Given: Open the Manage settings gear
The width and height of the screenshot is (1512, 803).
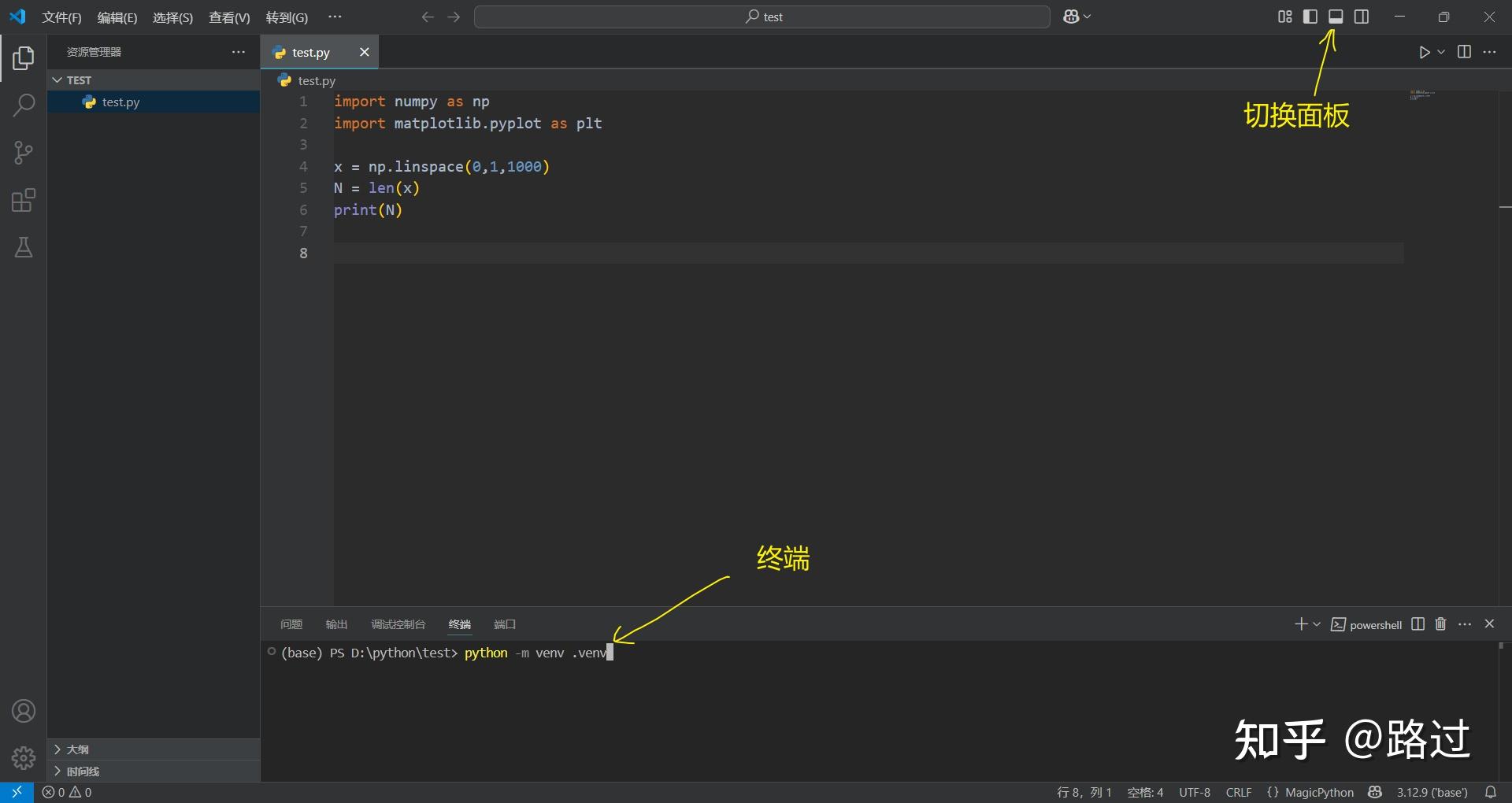Looking at the screenshot, I should (23, 758).
